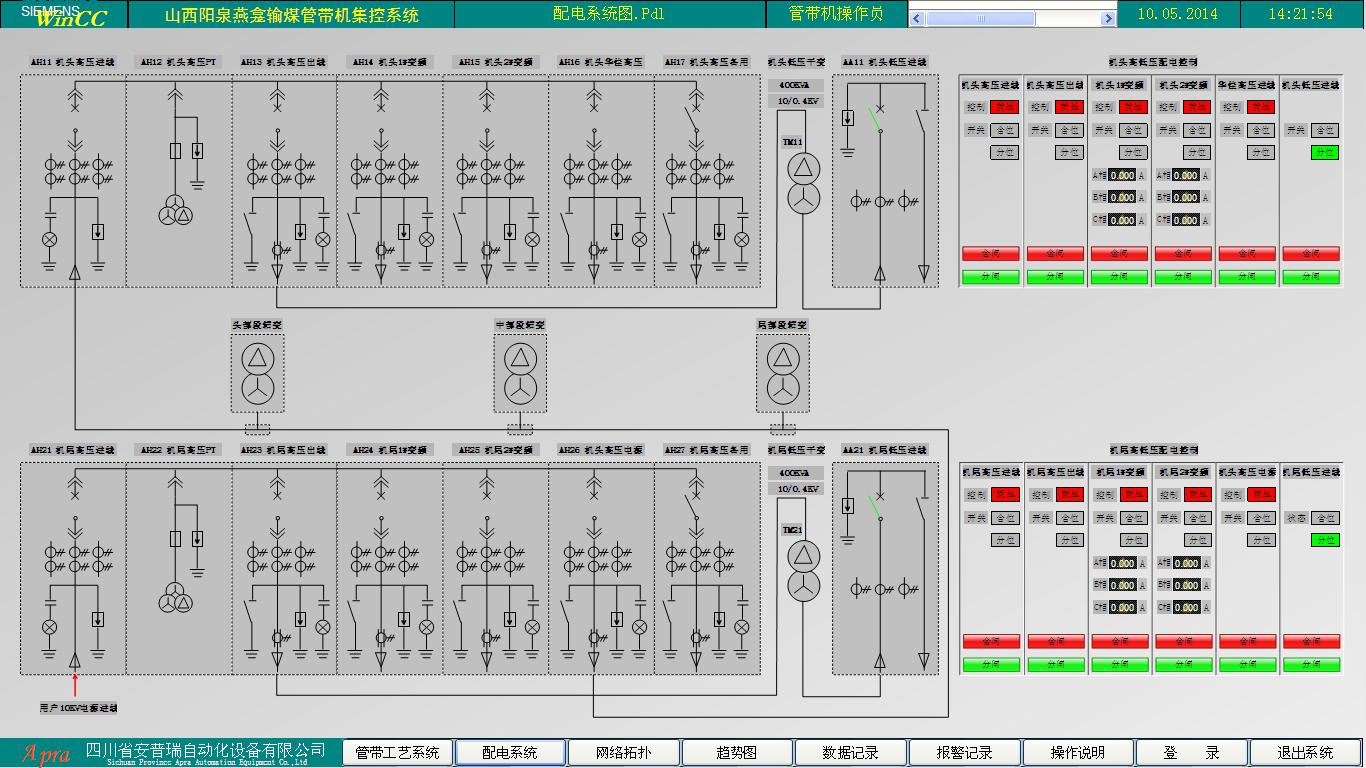Click the top horizontal scrollbar right arrow
This screenshot has width=1366, height=768.
[x=1107, y=18]
